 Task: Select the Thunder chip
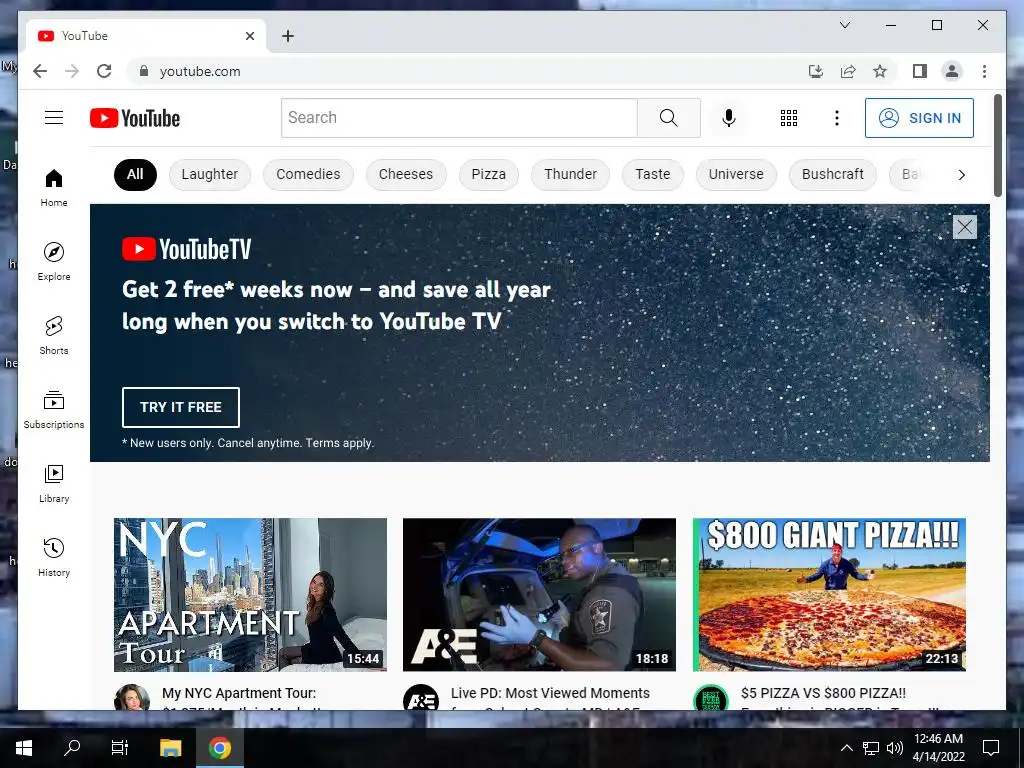click(x=570, y=174)
